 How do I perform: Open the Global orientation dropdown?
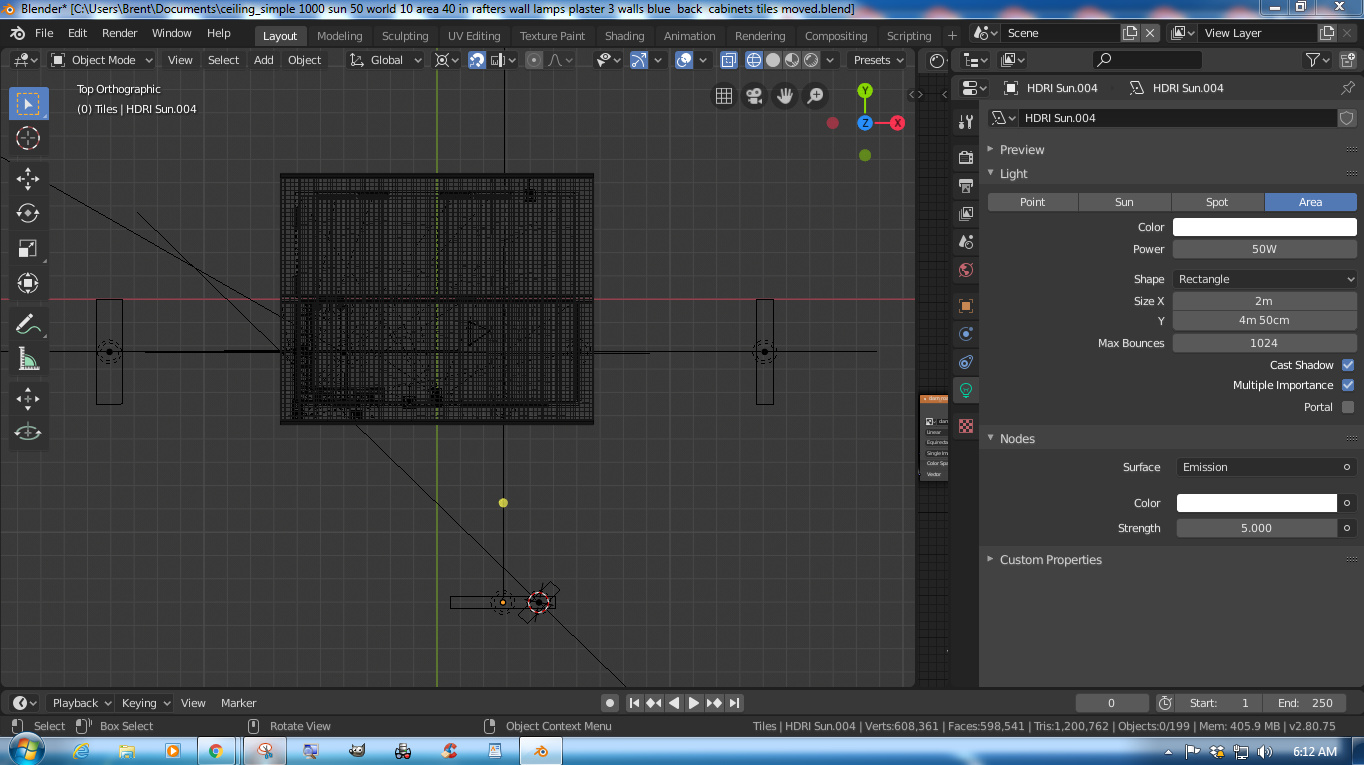pos(387,60)
